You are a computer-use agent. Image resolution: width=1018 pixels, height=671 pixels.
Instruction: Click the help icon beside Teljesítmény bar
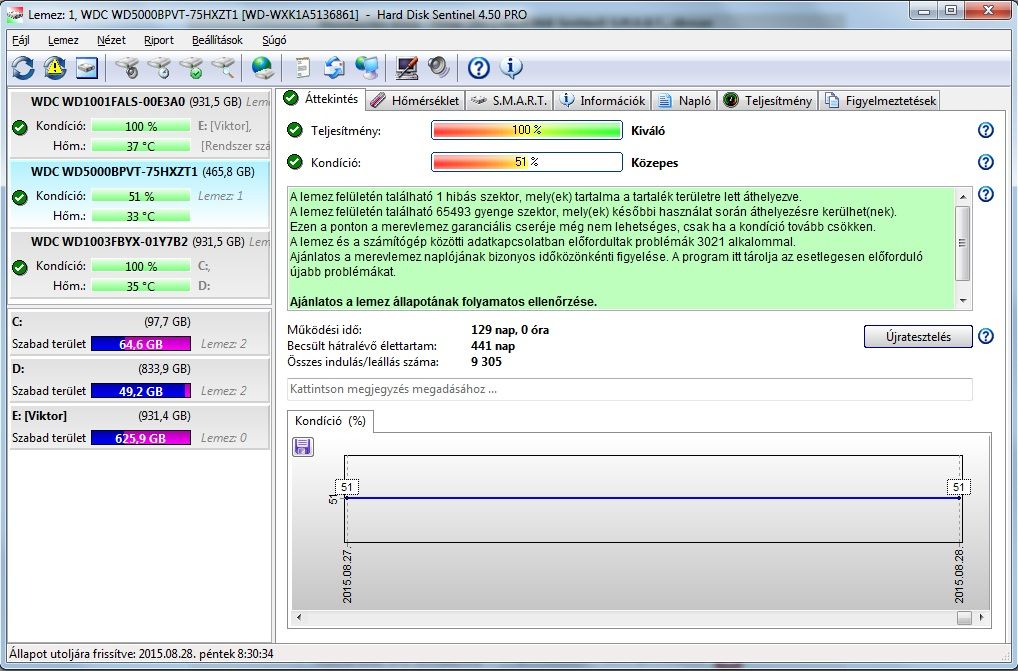tap(986, 130)
